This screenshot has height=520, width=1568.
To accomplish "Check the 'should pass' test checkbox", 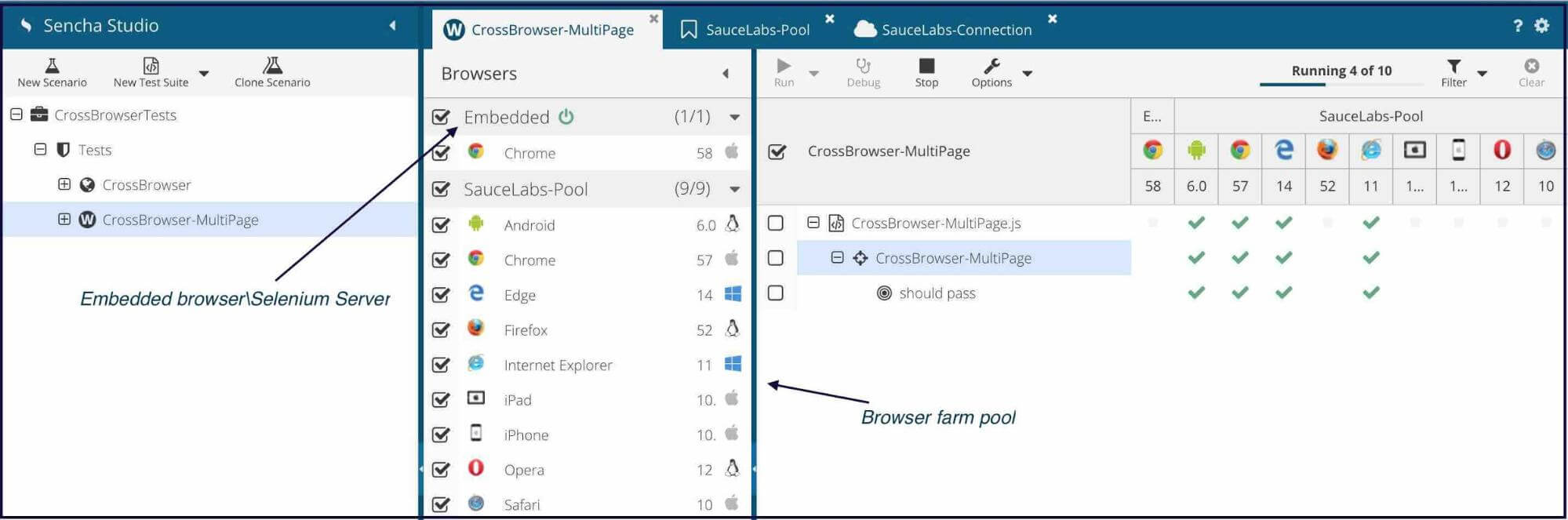I will tap(775, 293).
